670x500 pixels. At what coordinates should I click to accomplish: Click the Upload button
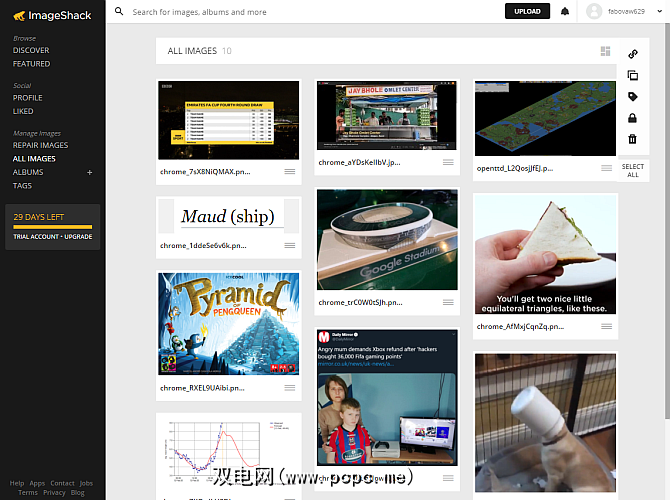point(527,12)
